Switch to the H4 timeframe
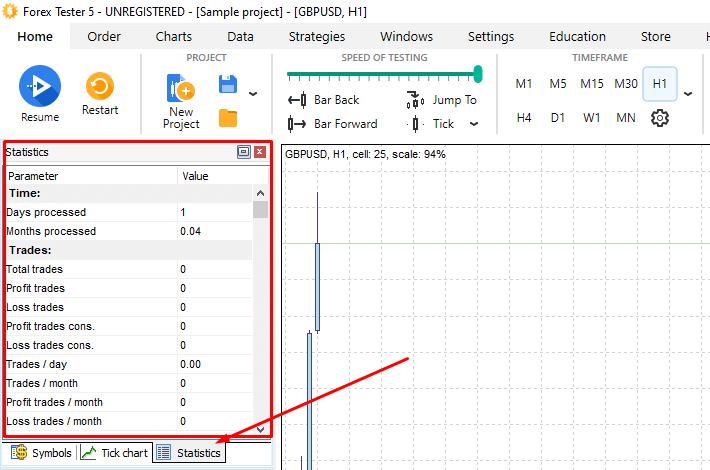 point(524,118)
